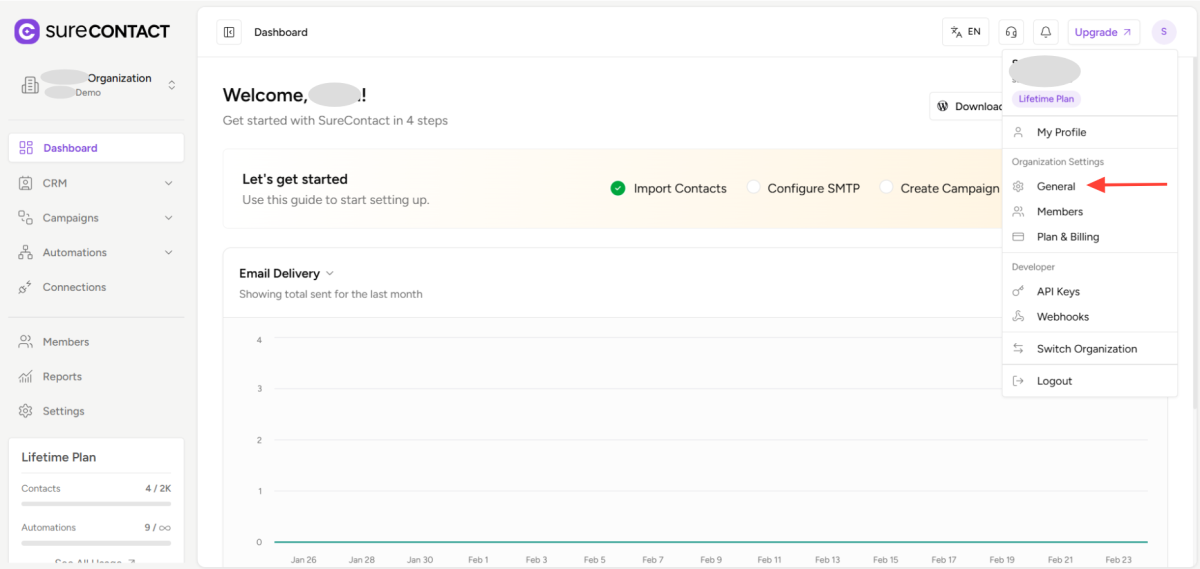
Task: Select My Profile in user menu
Action: point(1089,132)
